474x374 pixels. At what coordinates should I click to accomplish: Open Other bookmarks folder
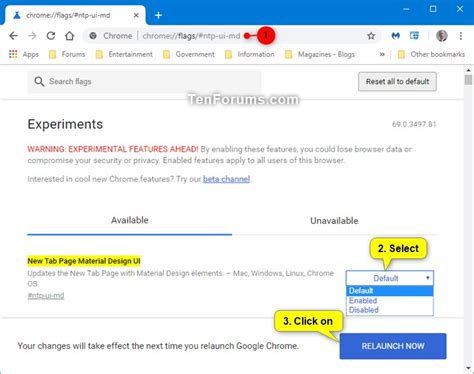(x=431, y=54)
